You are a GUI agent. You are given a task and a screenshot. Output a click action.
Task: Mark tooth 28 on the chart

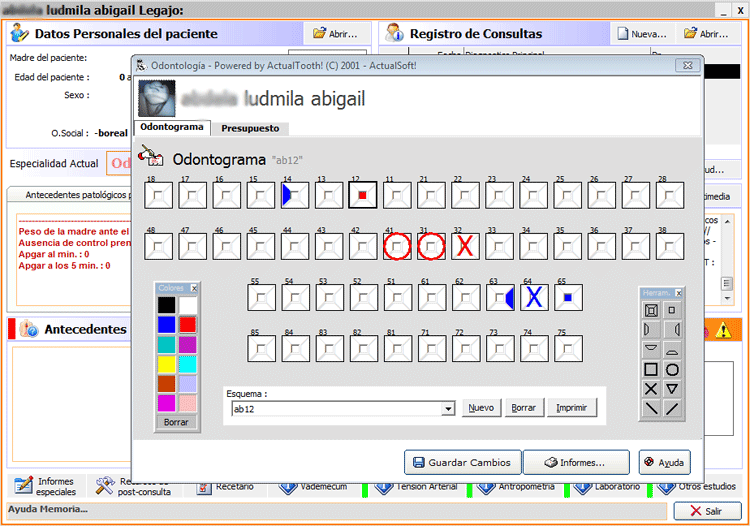tap(668, 194)
